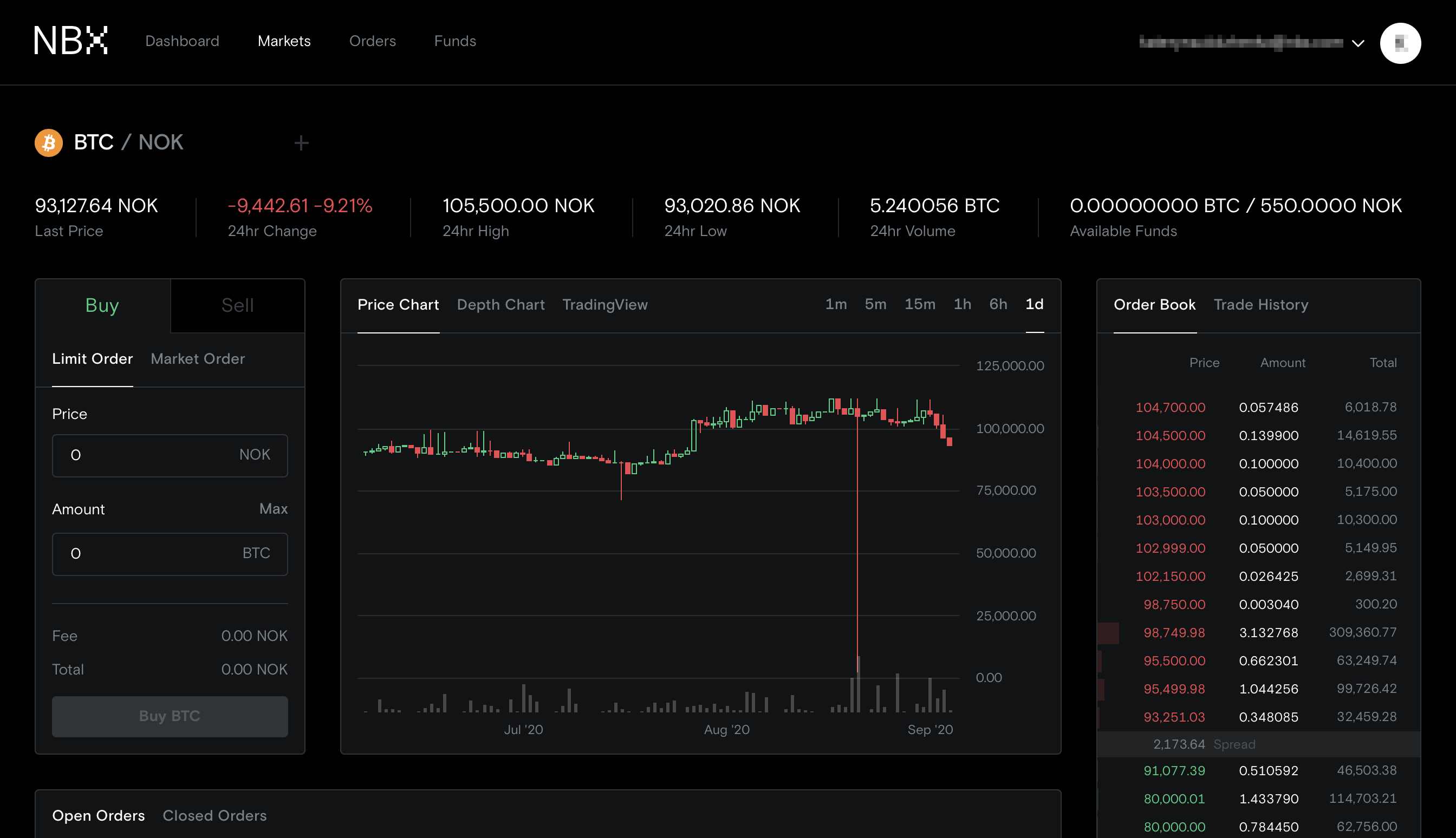Click the plus icon to add market
1456x838 pixels.
(301, 143)
